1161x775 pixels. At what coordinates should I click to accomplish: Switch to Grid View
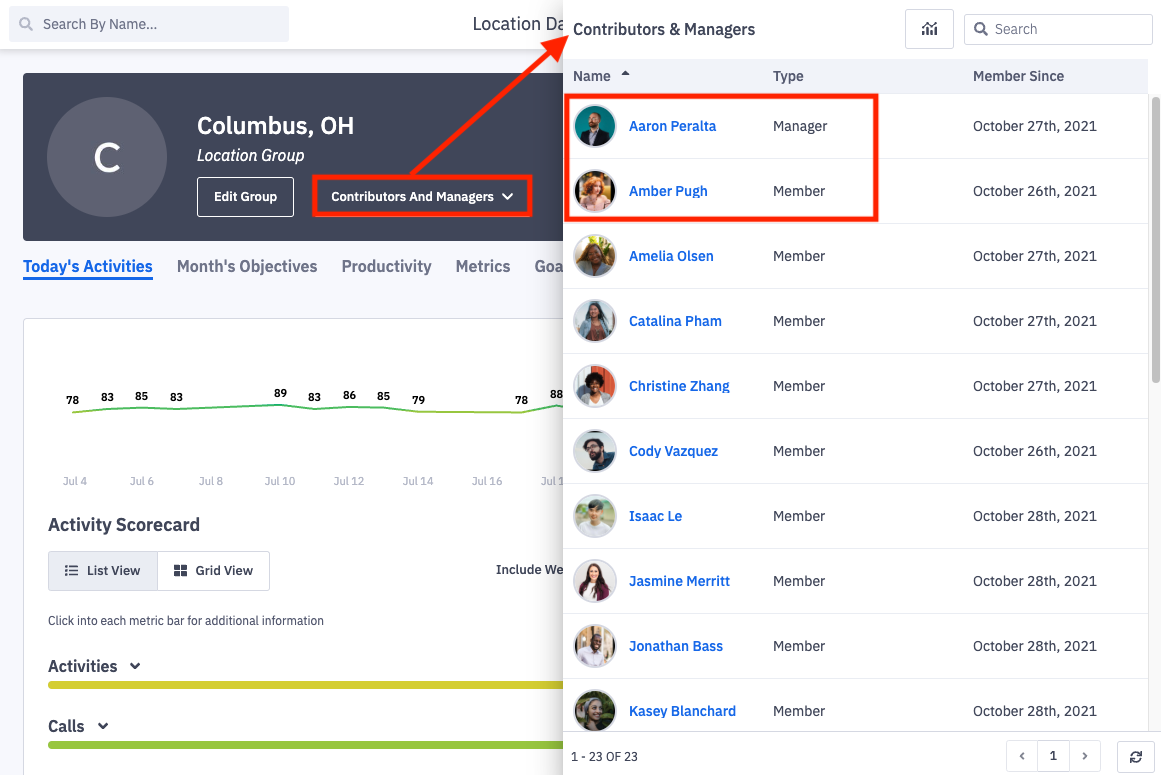[x=213, y=571]
